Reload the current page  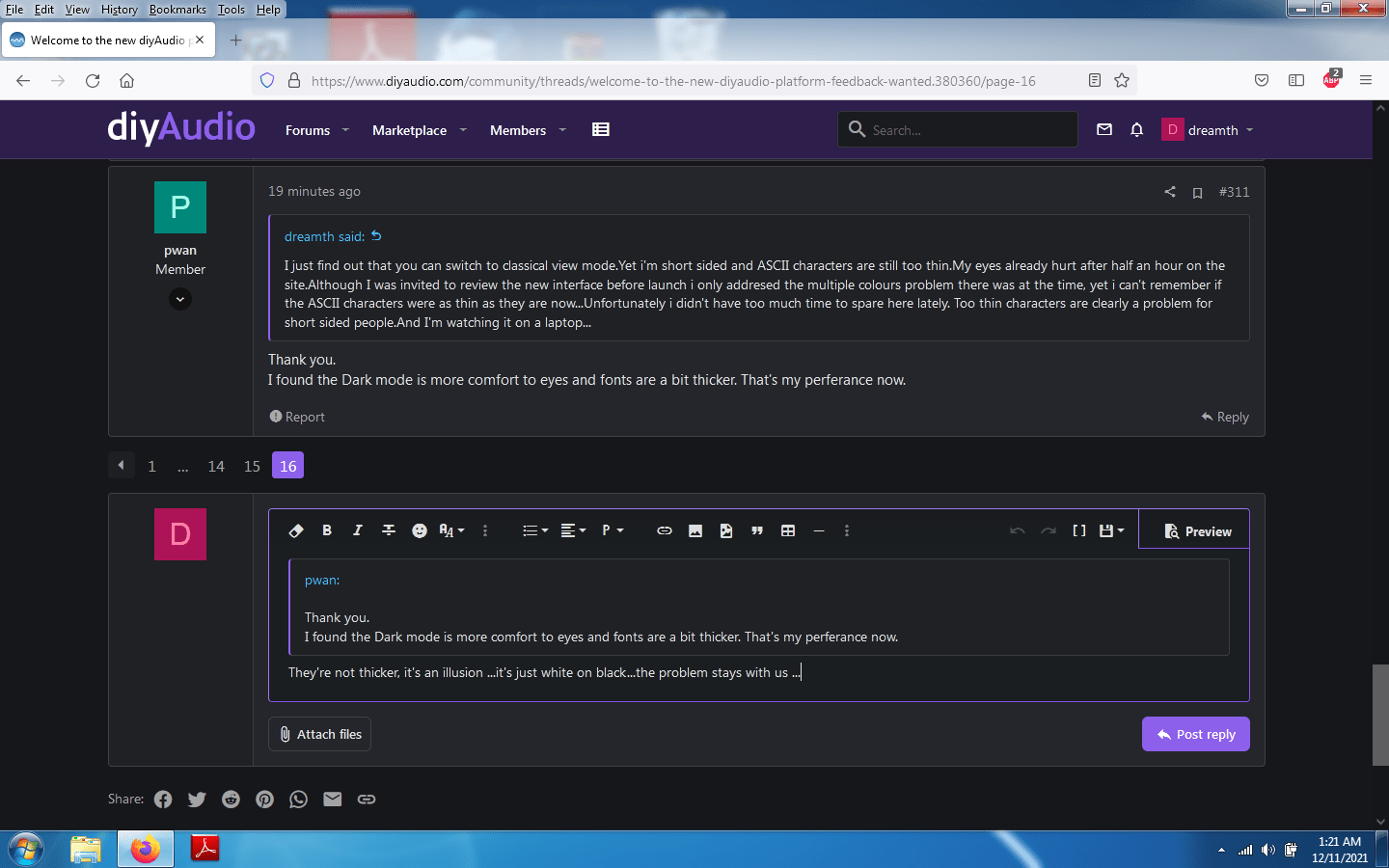click(93, 80)
